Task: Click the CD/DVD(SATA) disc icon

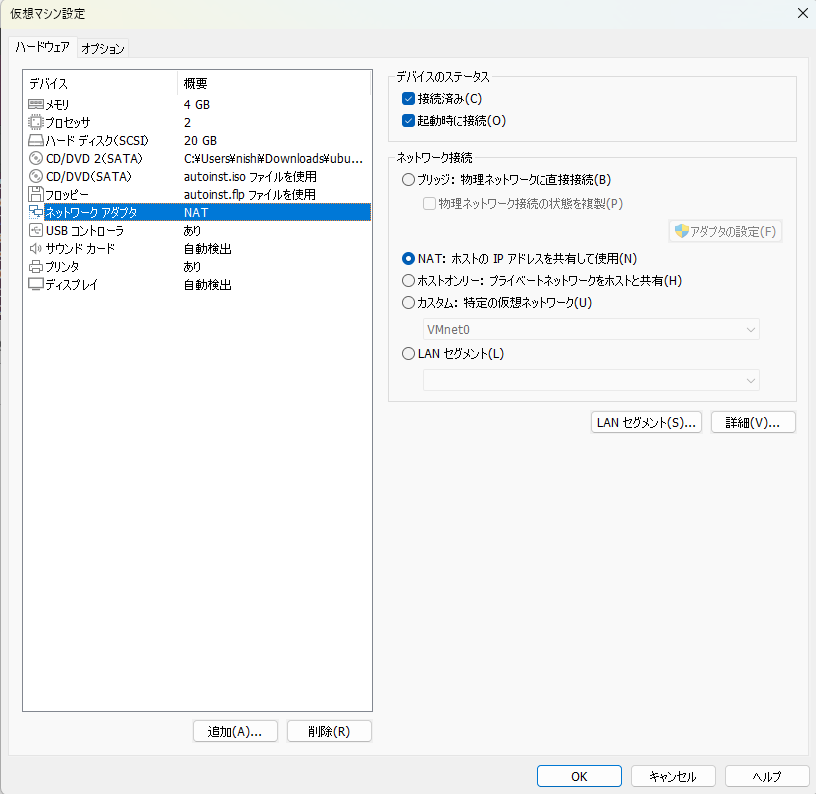Action: pyautogui.click(x=35, y=176)
